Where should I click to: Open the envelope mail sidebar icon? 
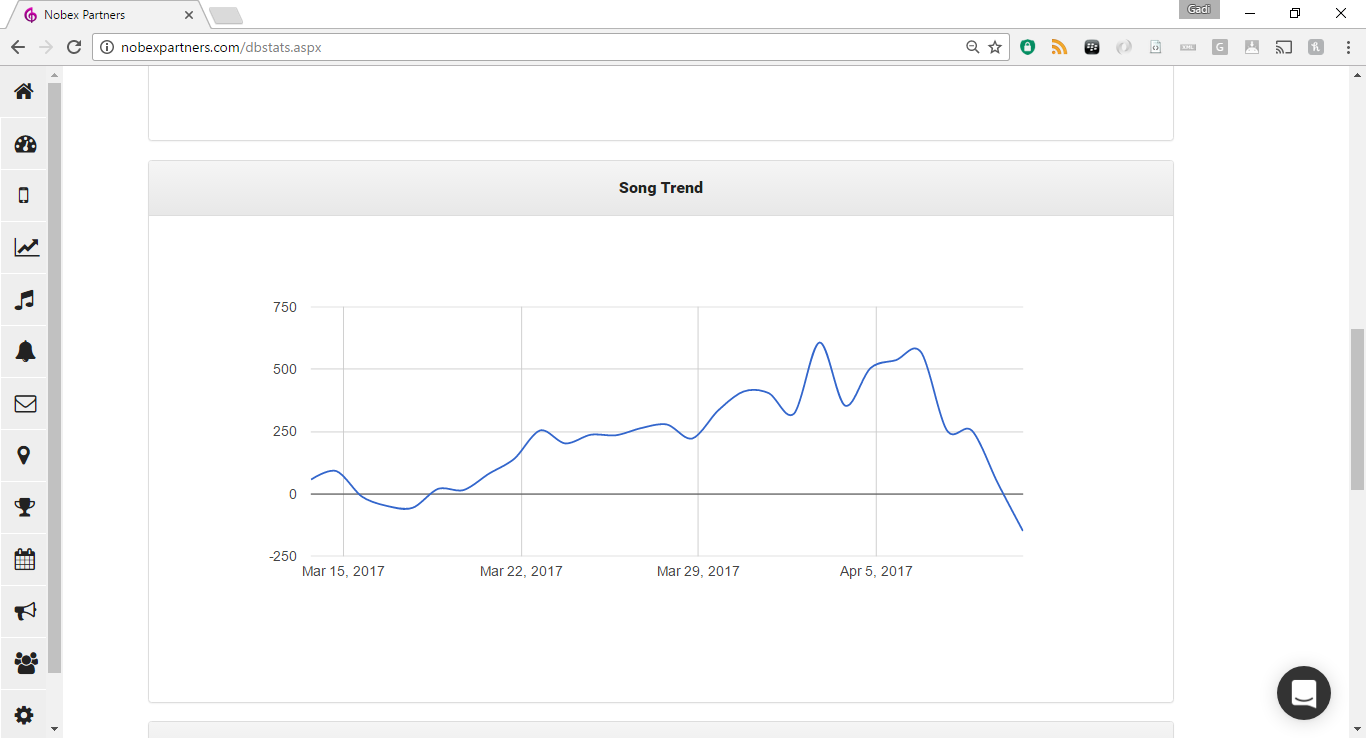point(25,404)
